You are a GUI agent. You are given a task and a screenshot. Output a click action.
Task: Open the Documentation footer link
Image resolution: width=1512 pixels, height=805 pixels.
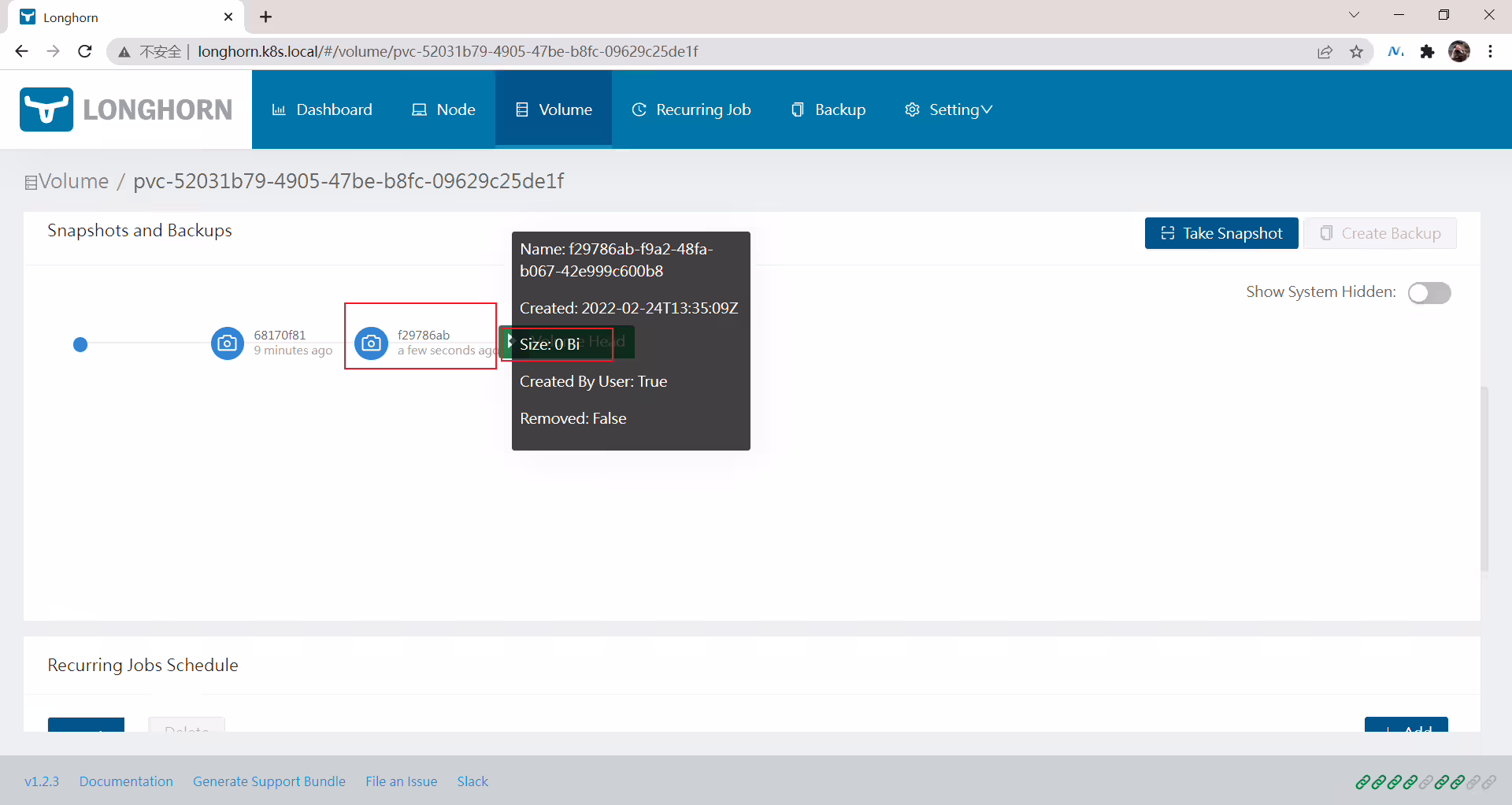pos(126,781)
